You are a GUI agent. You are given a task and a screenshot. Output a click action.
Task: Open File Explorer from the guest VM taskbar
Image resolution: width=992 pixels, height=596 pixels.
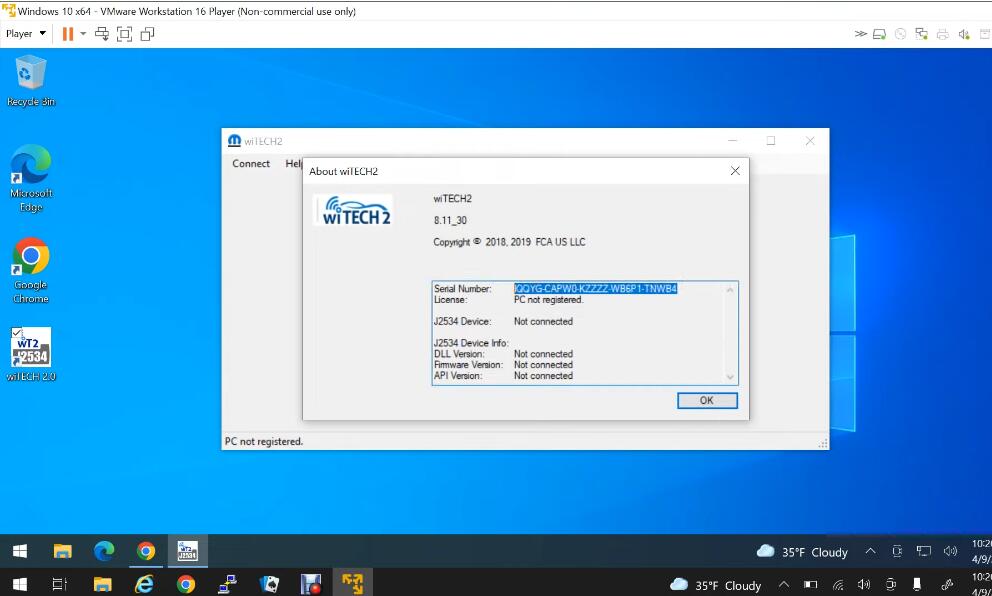tap(63, 551)
